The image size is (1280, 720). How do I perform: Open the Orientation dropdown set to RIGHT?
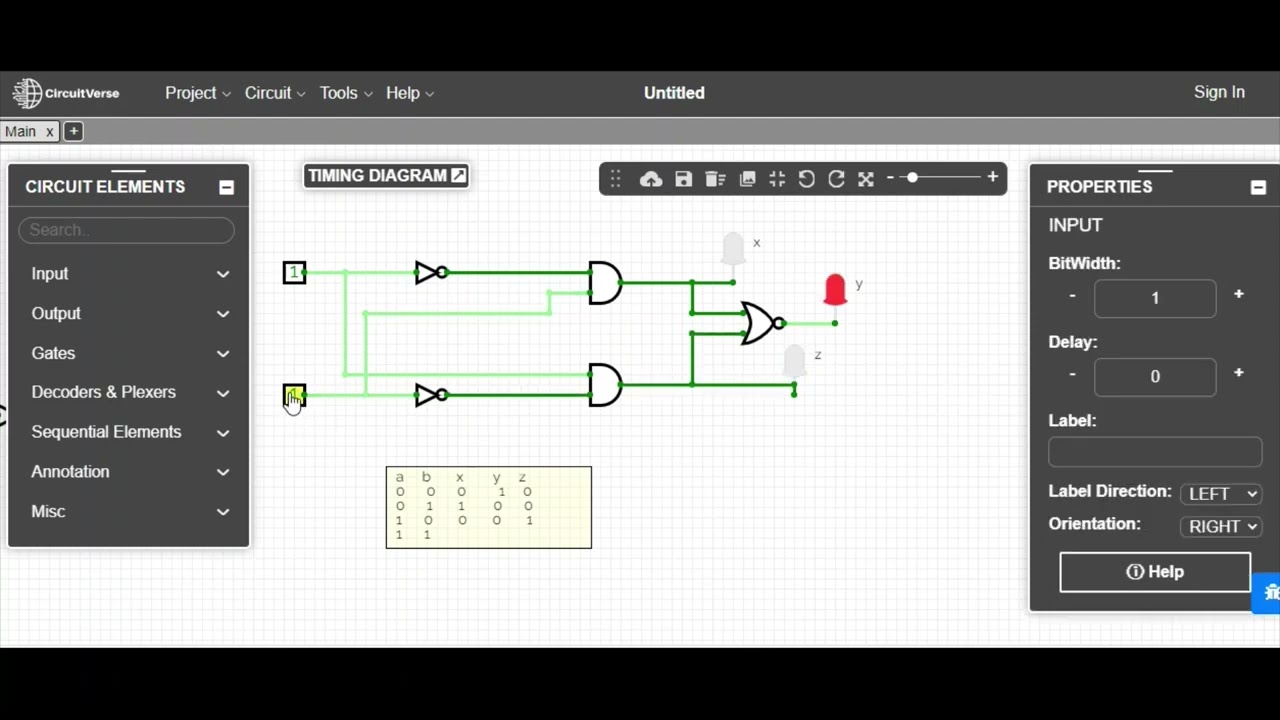tap(1221, 526)
